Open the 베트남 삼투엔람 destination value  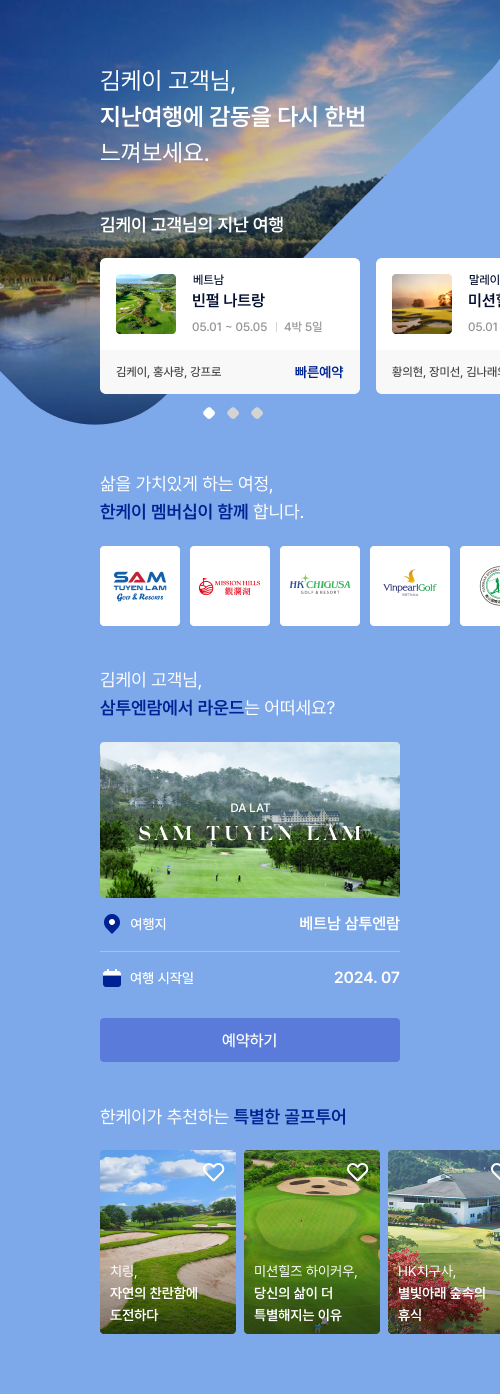(349, 923)
